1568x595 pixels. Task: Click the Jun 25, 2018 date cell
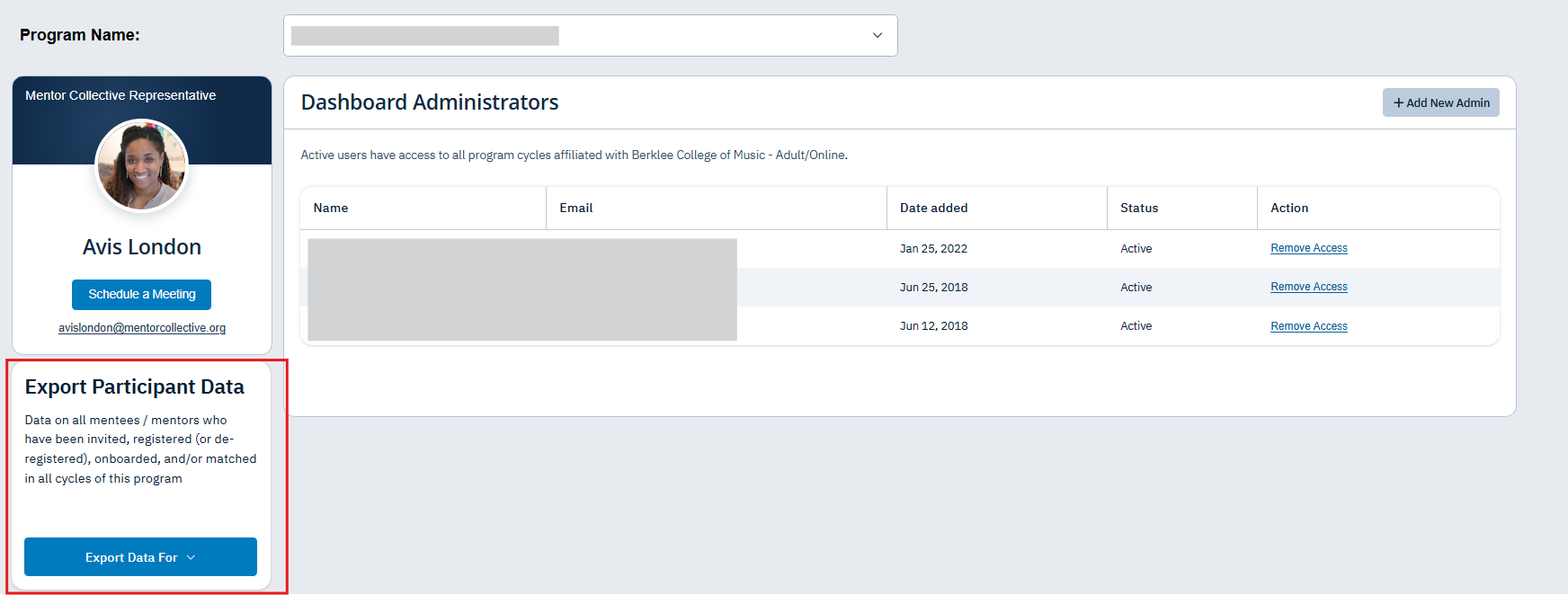(933, 288)
